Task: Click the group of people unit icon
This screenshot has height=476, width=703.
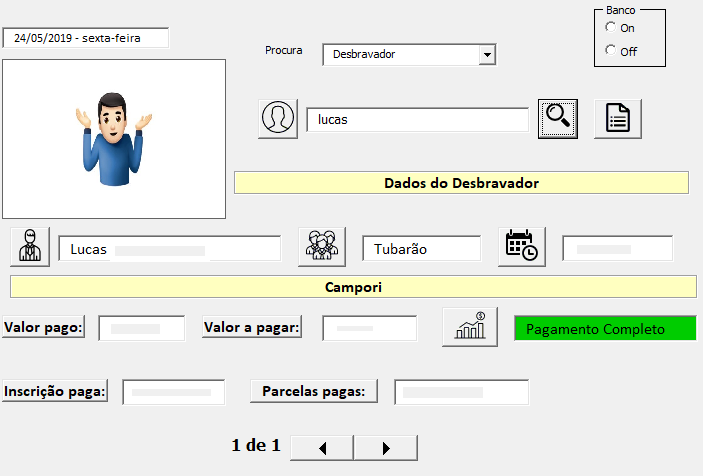Action: click(322, 247)
